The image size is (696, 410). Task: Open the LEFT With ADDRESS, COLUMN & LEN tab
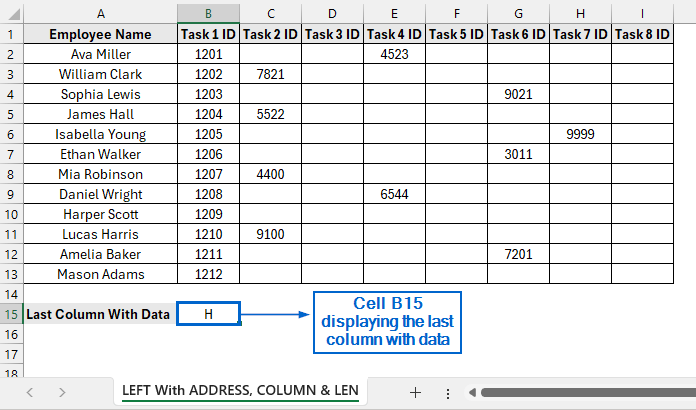point(240,390)
